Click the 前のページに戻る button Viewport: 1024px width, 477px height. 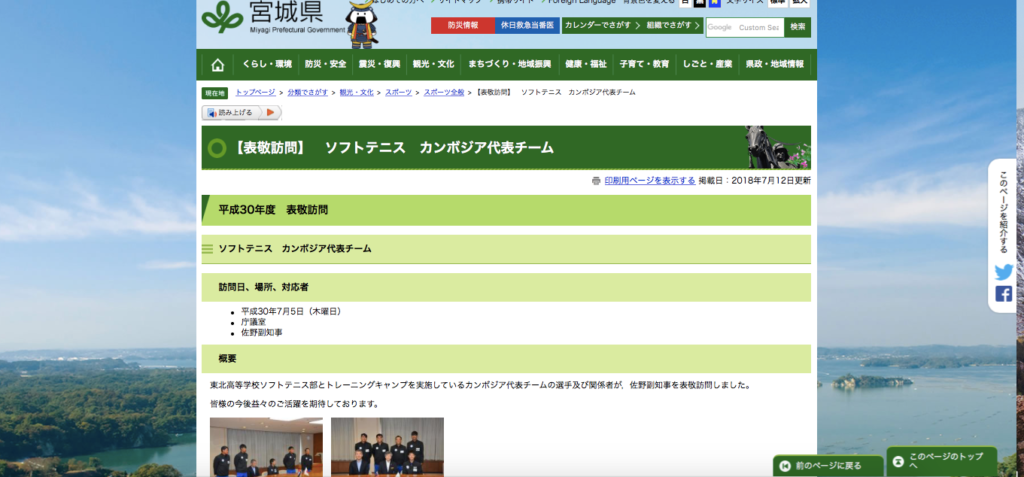828,466
